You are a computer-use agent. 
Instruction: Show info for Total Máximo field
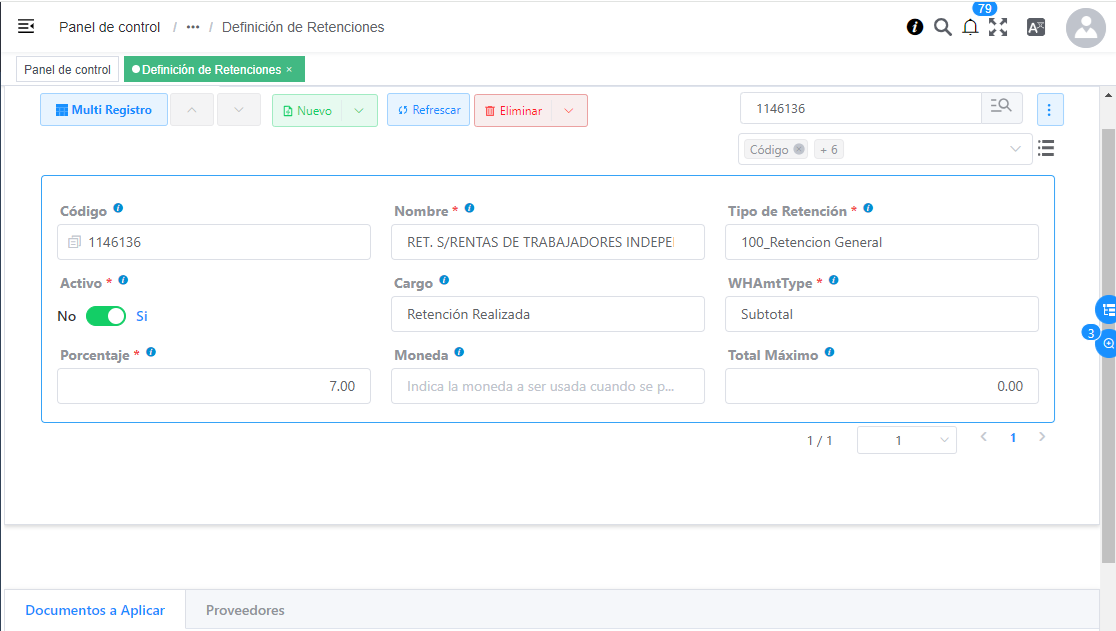point(829,351)
